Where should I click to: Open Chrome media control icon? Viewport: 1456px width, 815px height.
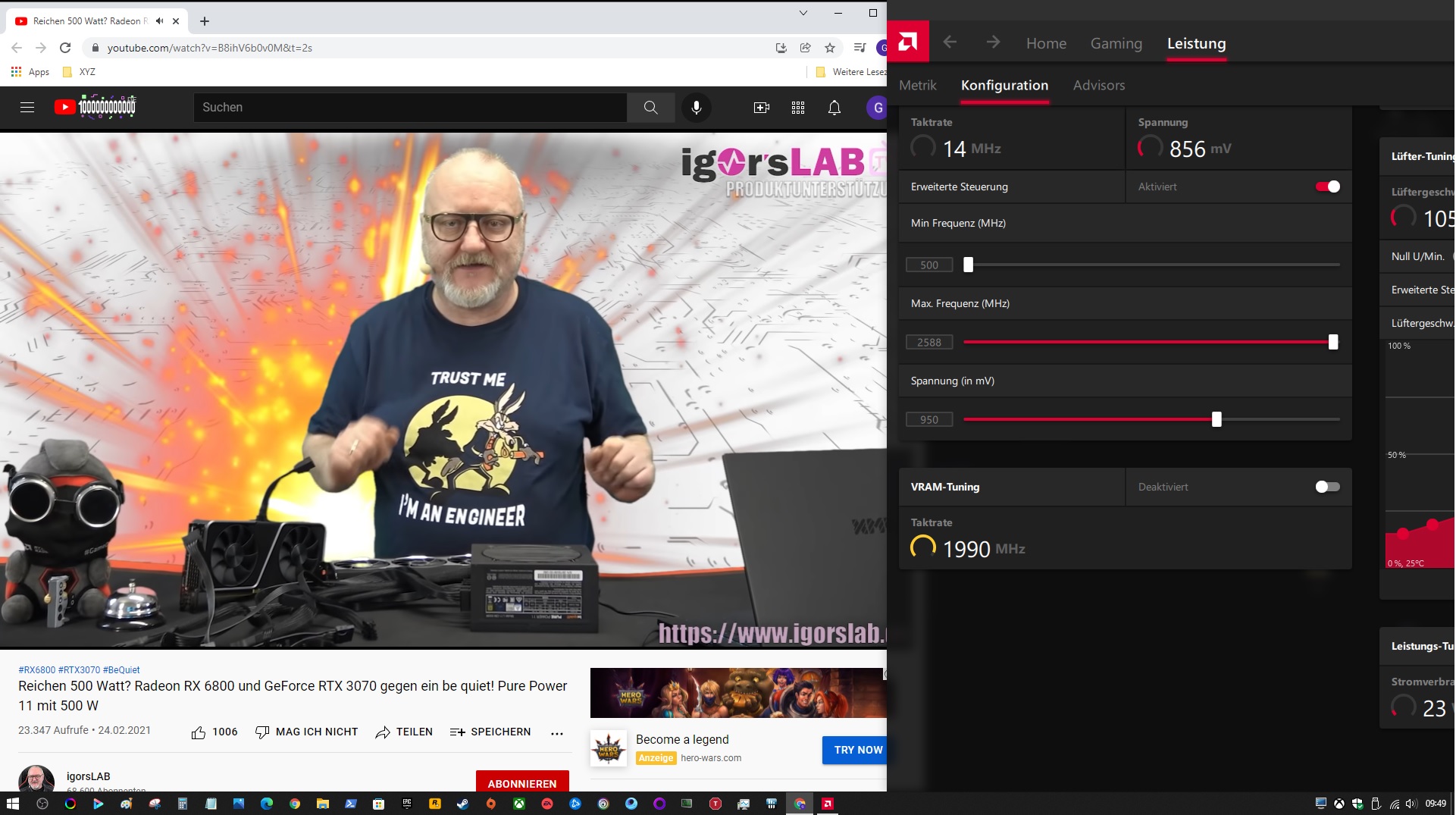tap(860, 48)
